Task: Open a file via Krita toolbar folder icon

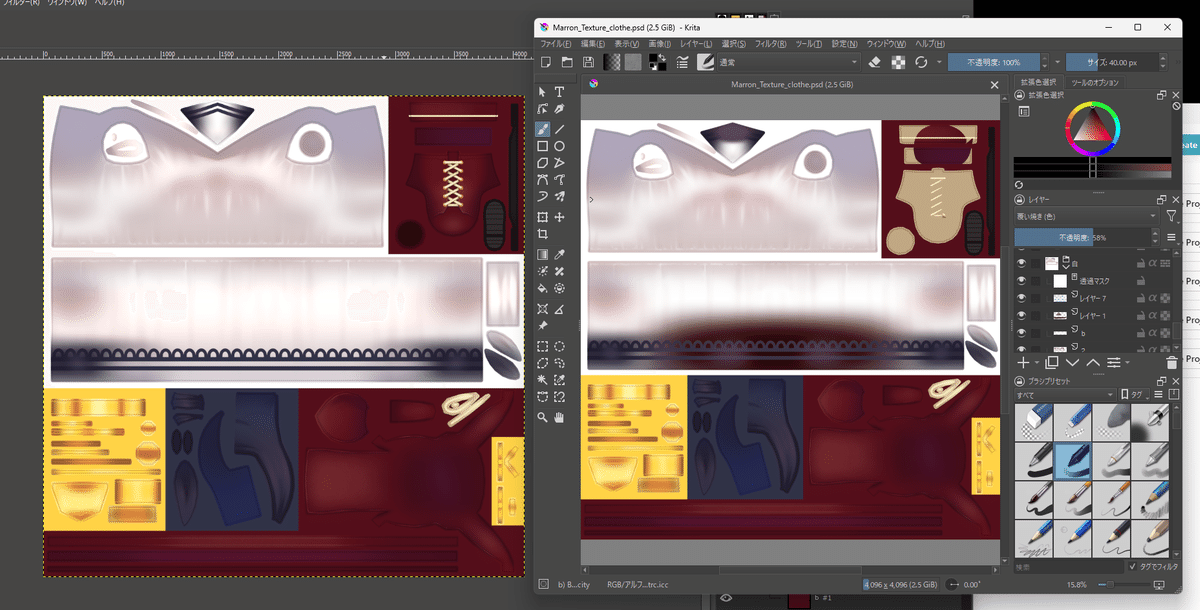Action: click(567, 62)
